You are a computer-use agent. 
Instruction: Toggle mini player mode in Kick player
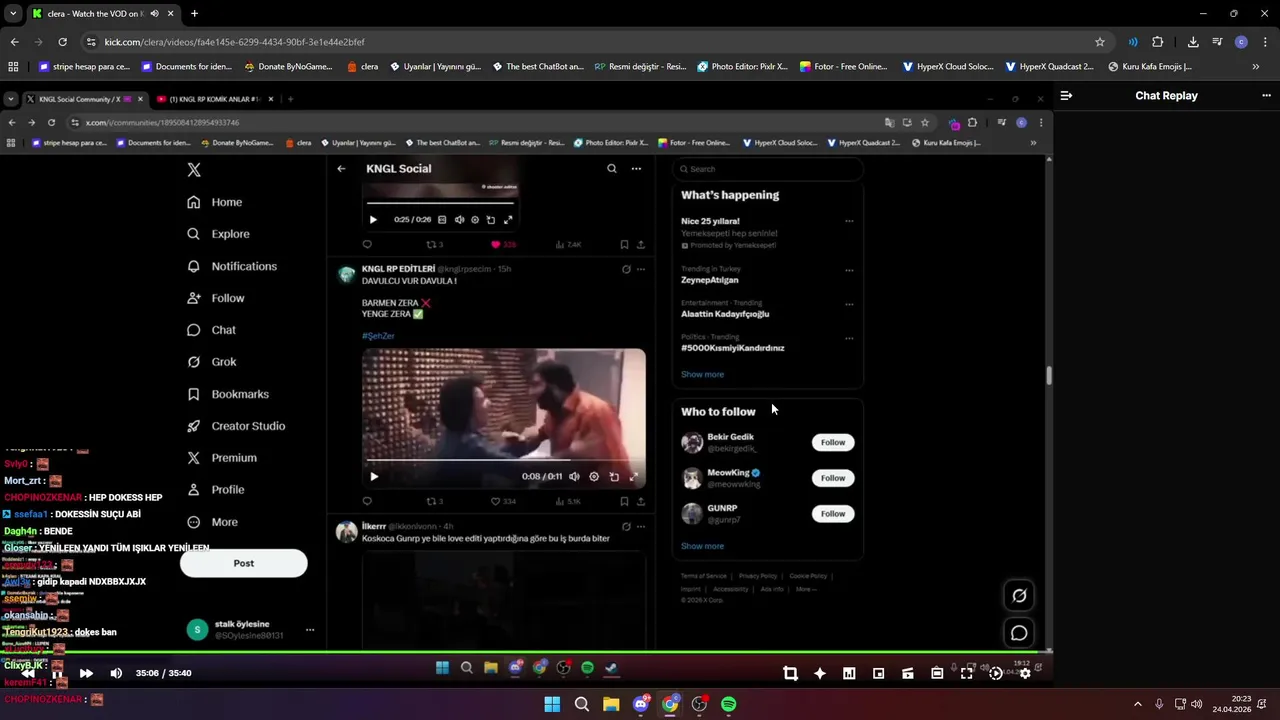pos(878,673)
